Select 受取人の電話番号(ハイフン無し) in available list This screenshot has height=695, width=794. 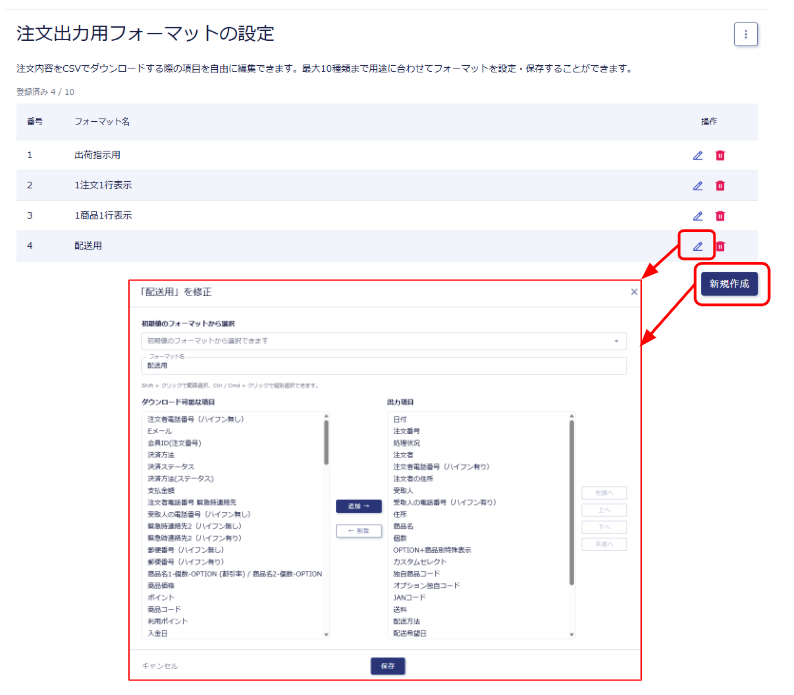tap(198, 514)
